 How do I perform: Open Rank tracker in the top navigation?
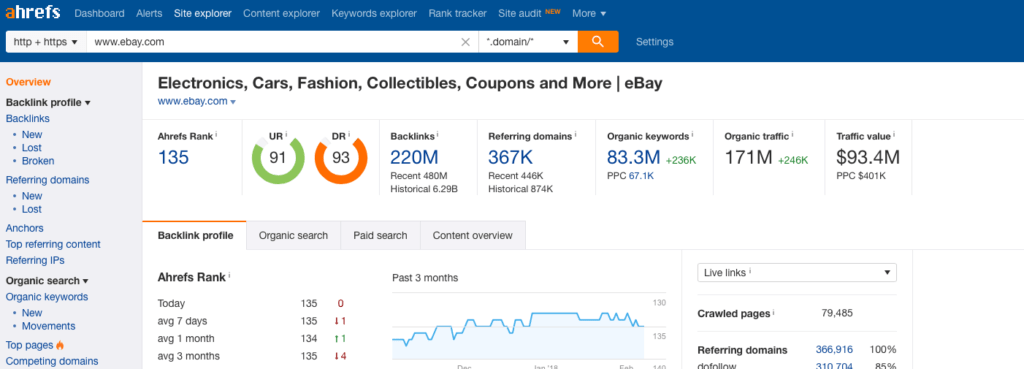[457, 13]
